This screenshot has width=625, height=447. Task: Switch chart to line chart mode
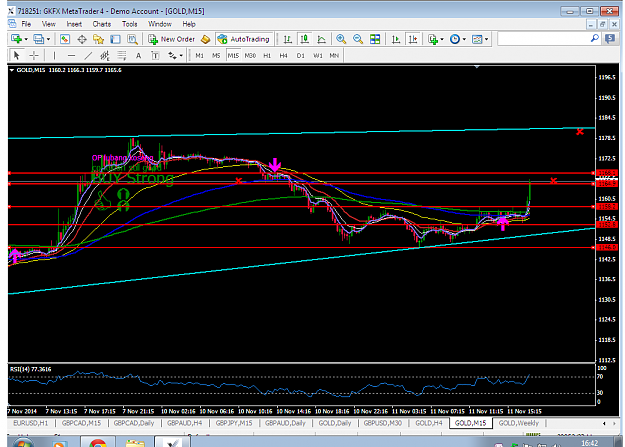pyautogui.click(x=321, y=39)
